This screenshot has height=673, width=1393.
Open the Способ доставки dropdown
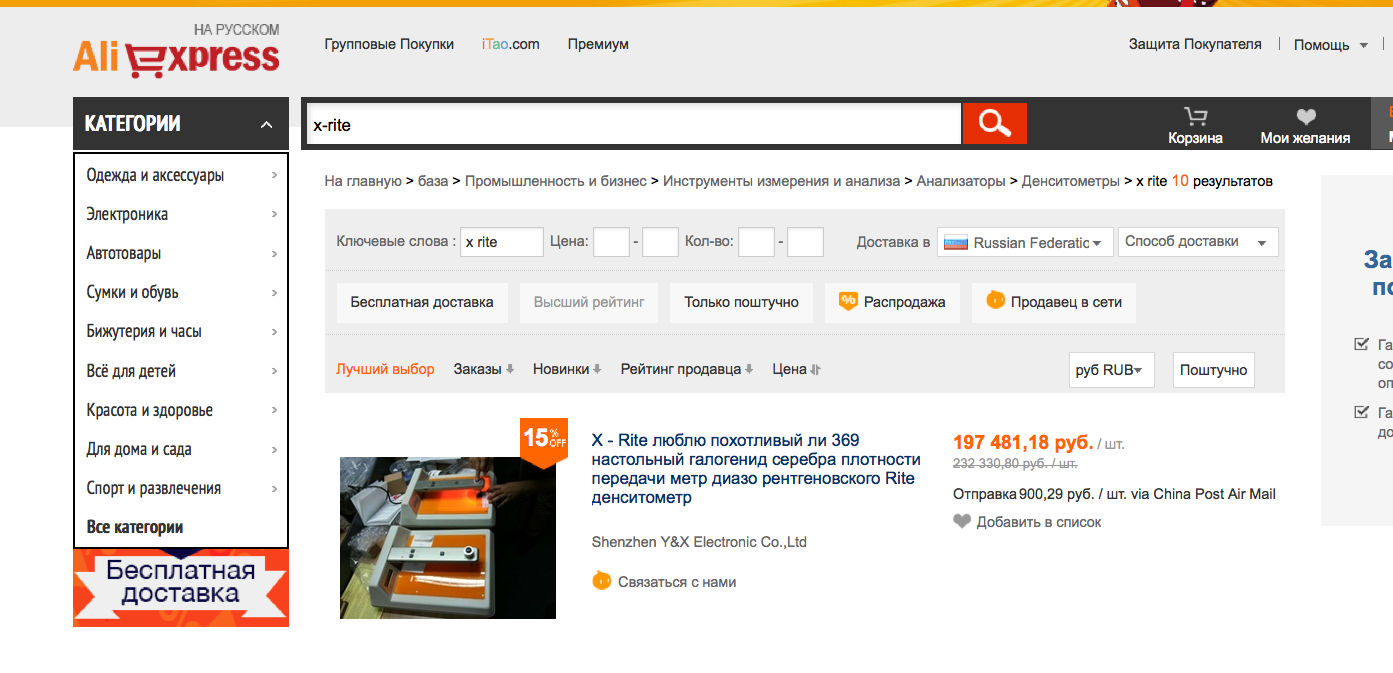point(1198,242)
